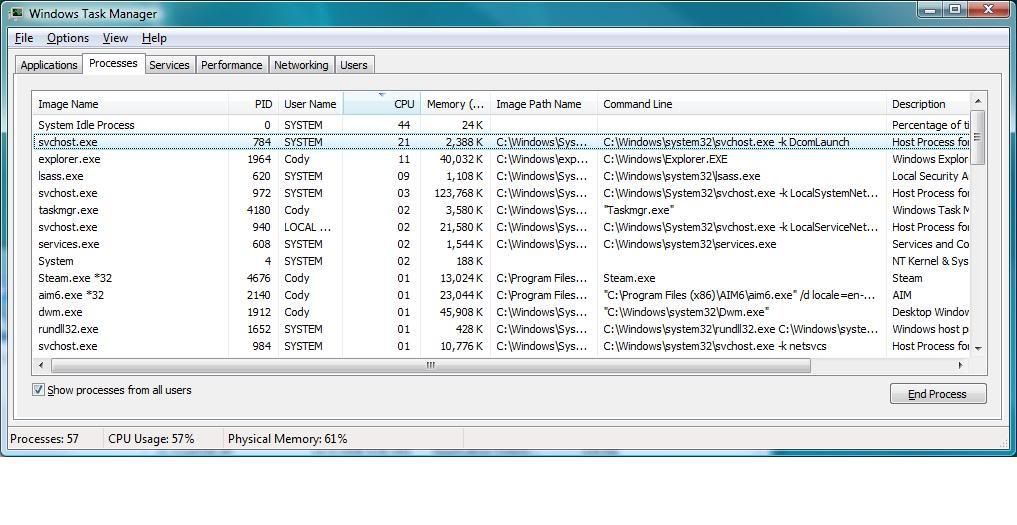Click Processes: 57 in status bar
Image resolution: width=1017 pixels, height=525 pixels.
click(x=44, y=439)
